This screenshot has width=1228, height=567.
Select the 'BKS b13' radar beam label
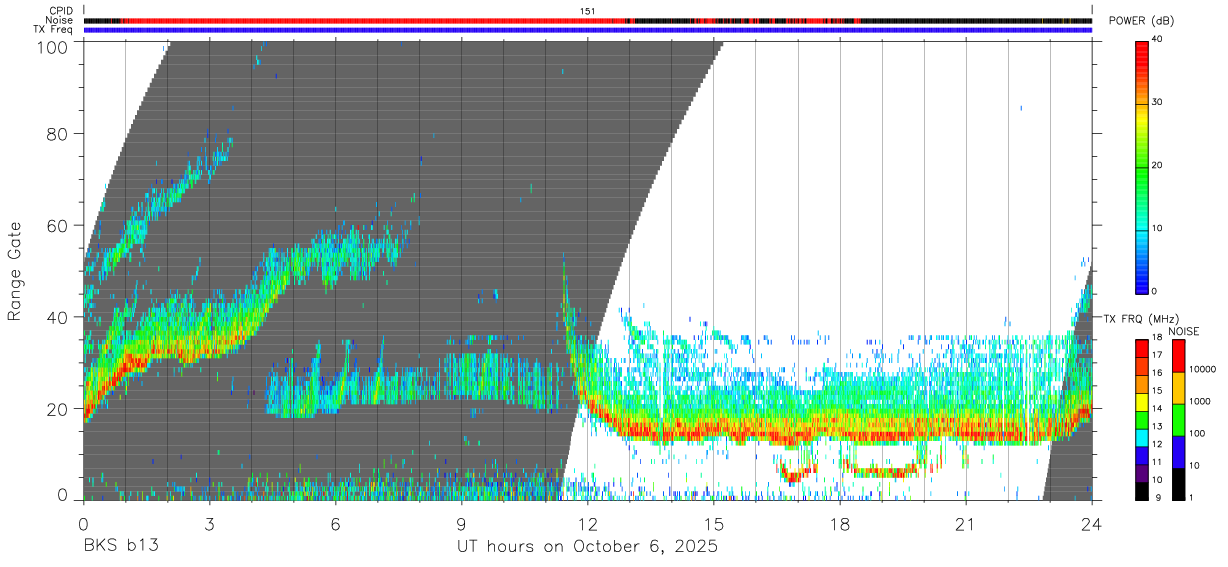[x=121, y=546]
